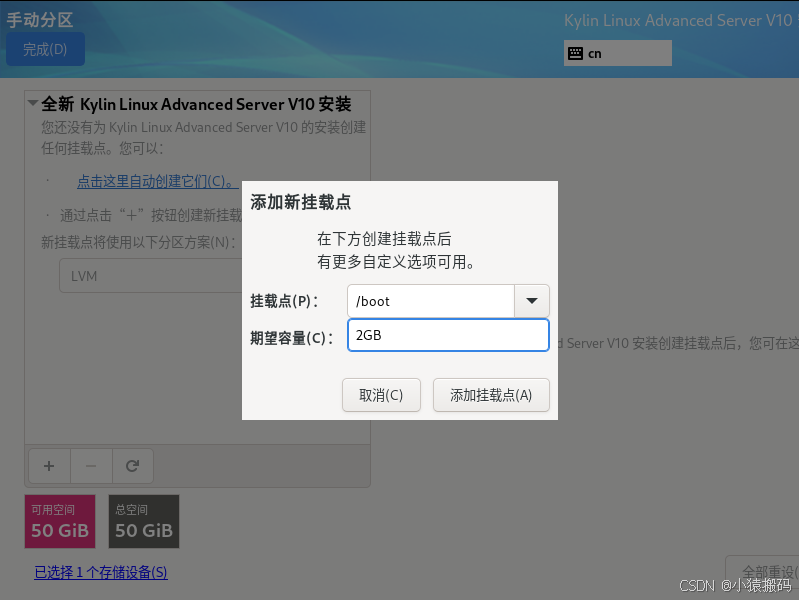
Task: Open the selected storage devices link
Action: tap(101, 572)
